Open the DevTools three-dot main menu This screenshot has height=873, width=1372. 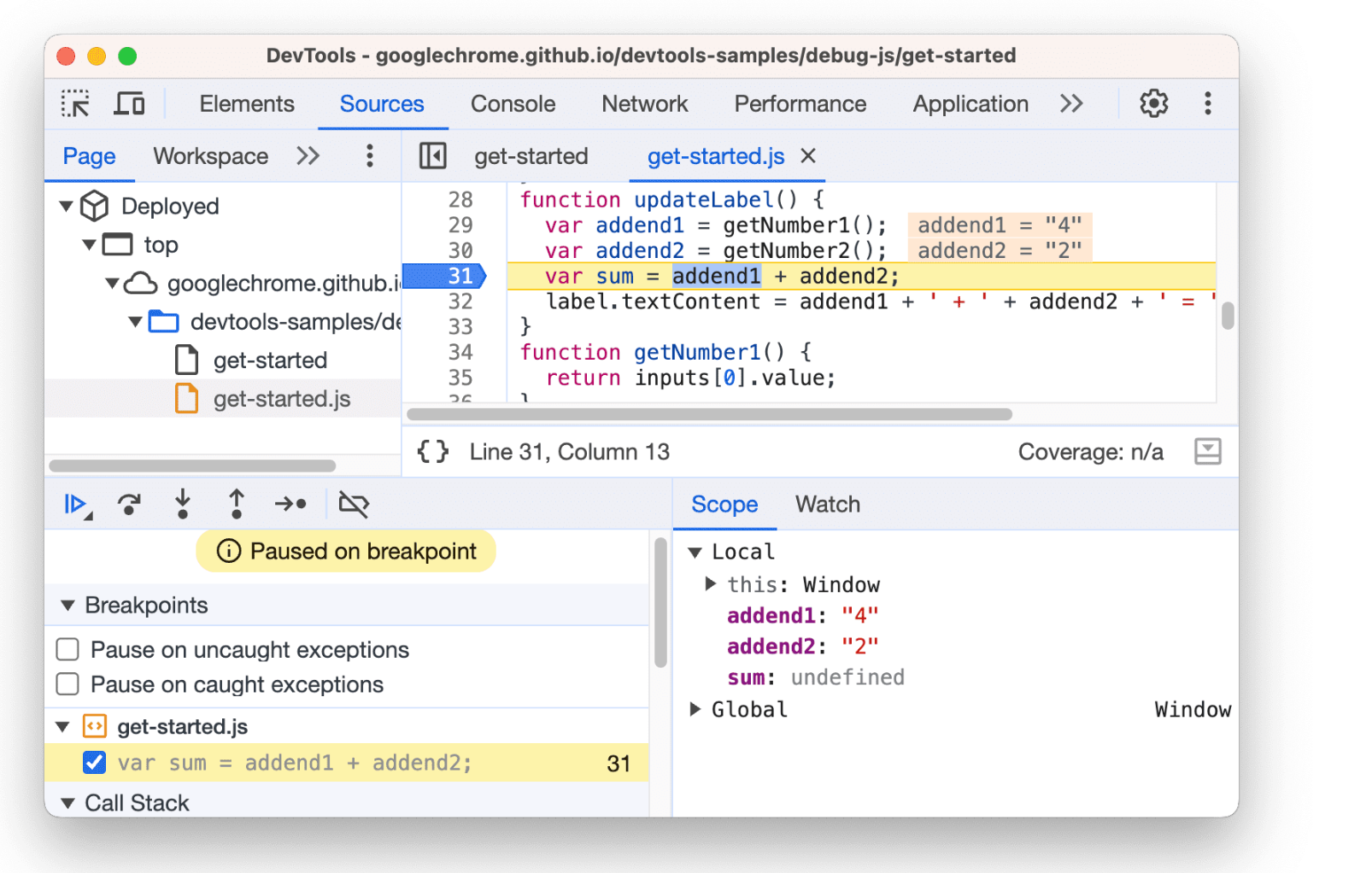coord(1207,103)
